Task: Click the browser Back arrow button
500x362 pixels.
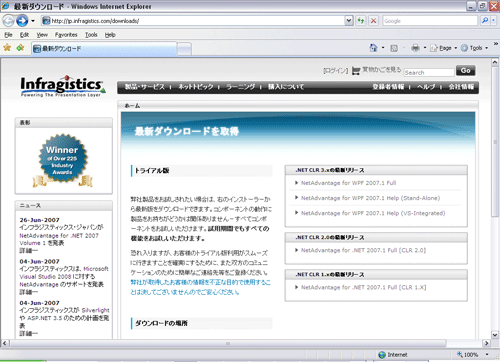Action: point(8,21)
